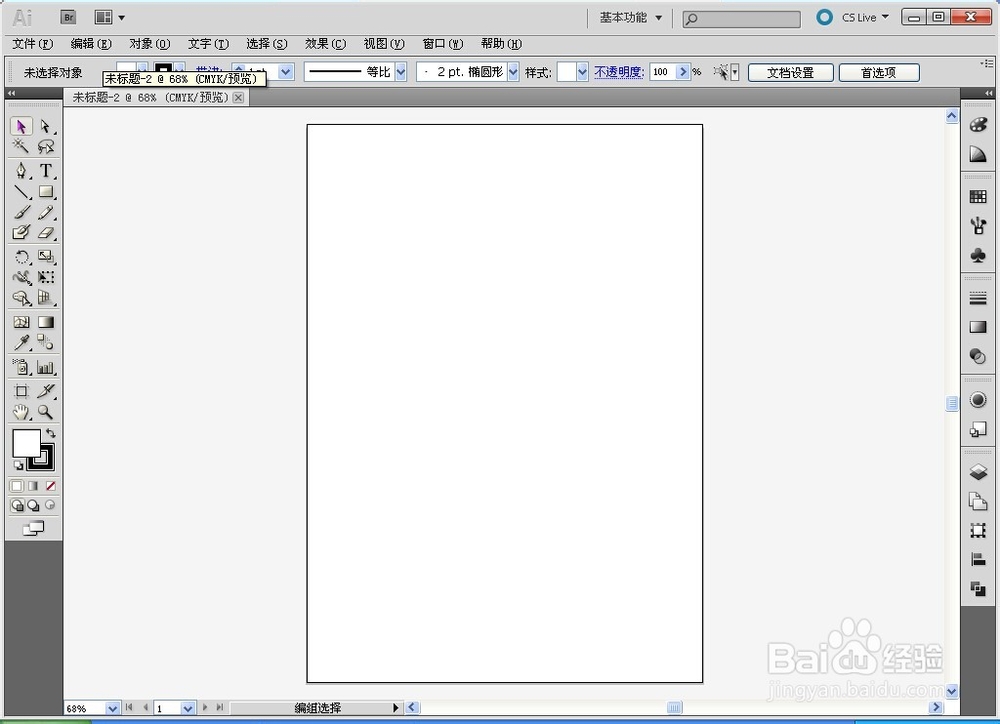Go to next artboard arrow
Screen dimensions: 1000x724
(205, 707)
